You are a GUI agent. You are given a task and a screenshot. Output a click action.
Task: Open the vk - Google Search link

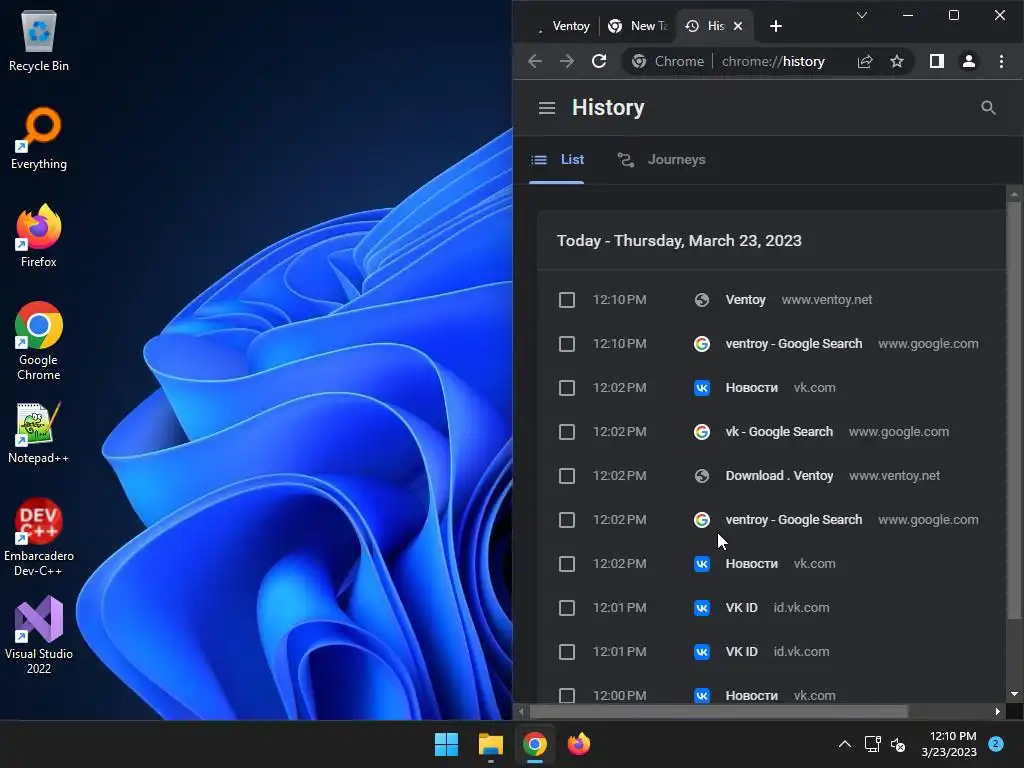click(x=779, y=432)
